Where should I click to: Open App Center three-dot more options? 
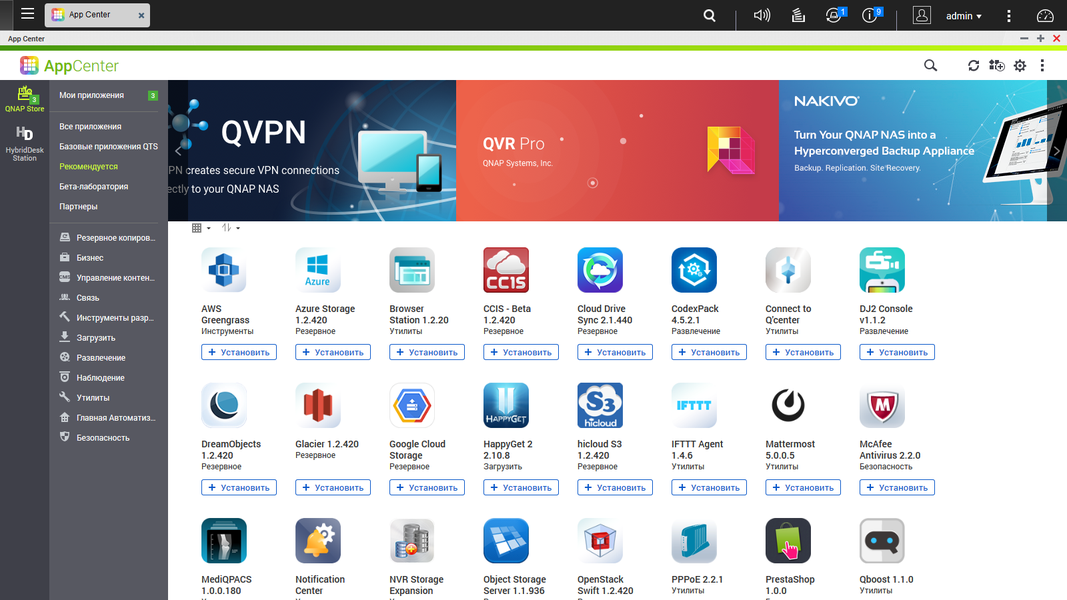(x=1042, y=65)
